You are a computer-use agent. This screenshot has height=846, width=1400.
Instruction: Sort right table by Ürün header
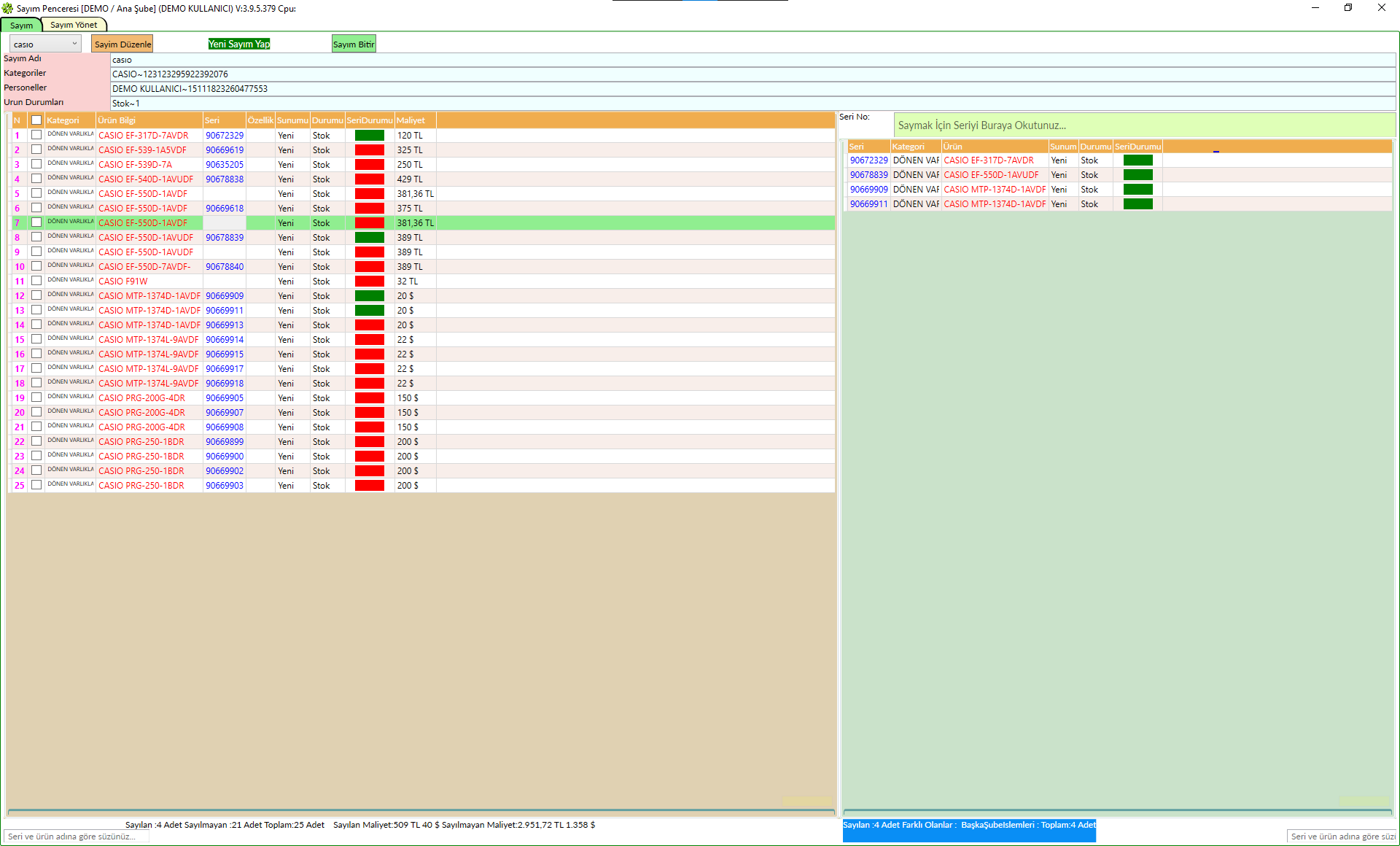tap(995, 147)
